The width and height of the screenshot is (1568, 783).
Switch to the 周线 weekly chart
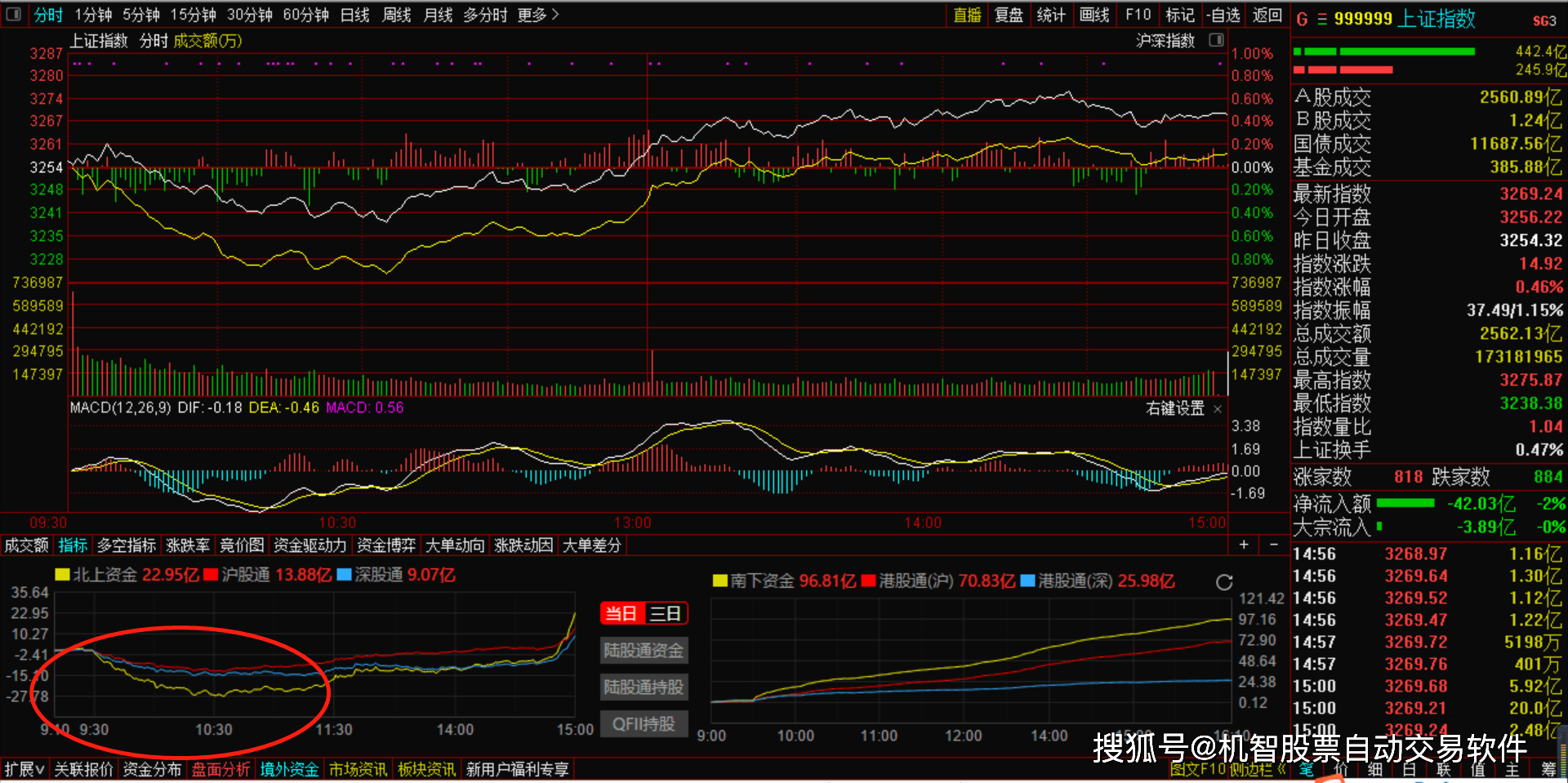point(397,15)
